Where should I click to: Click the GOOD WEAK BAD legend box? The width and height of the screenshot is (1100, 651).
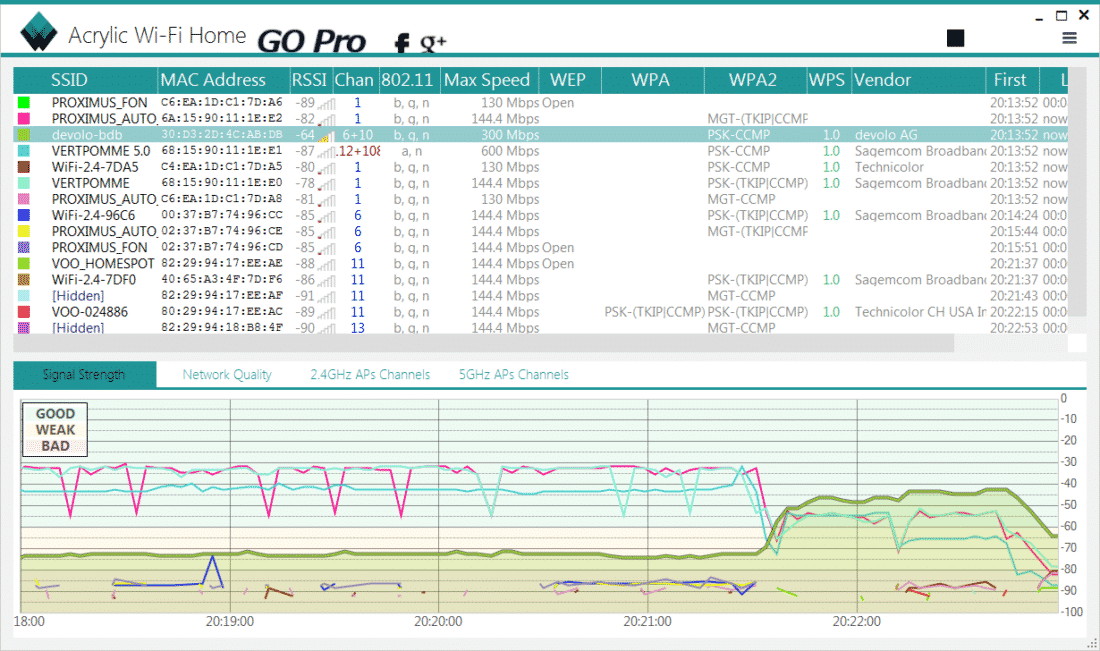[x=55, y=429]
